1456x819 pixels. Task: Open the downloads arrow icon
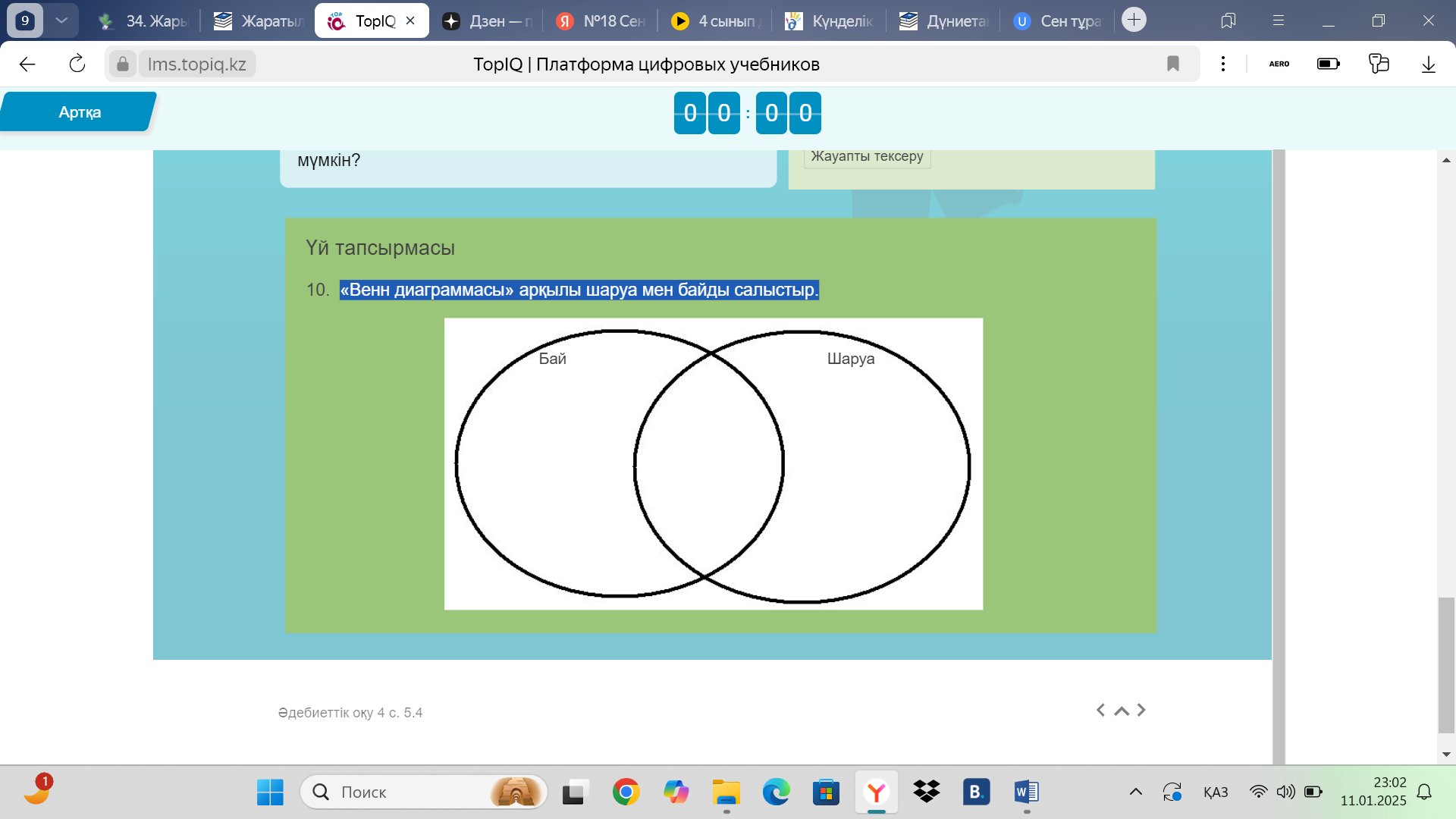(x=1428, y=64)
